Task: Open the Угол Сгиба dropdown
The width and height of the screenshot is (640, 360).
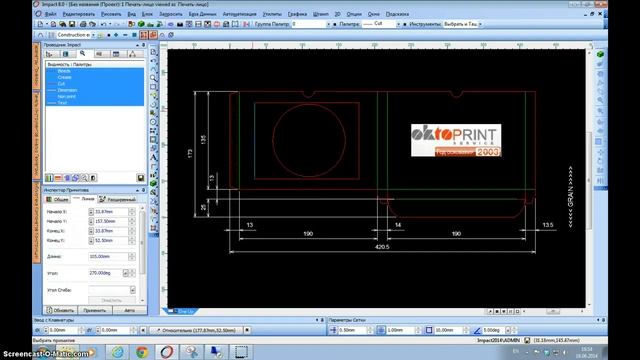Action: click(133, 290)
